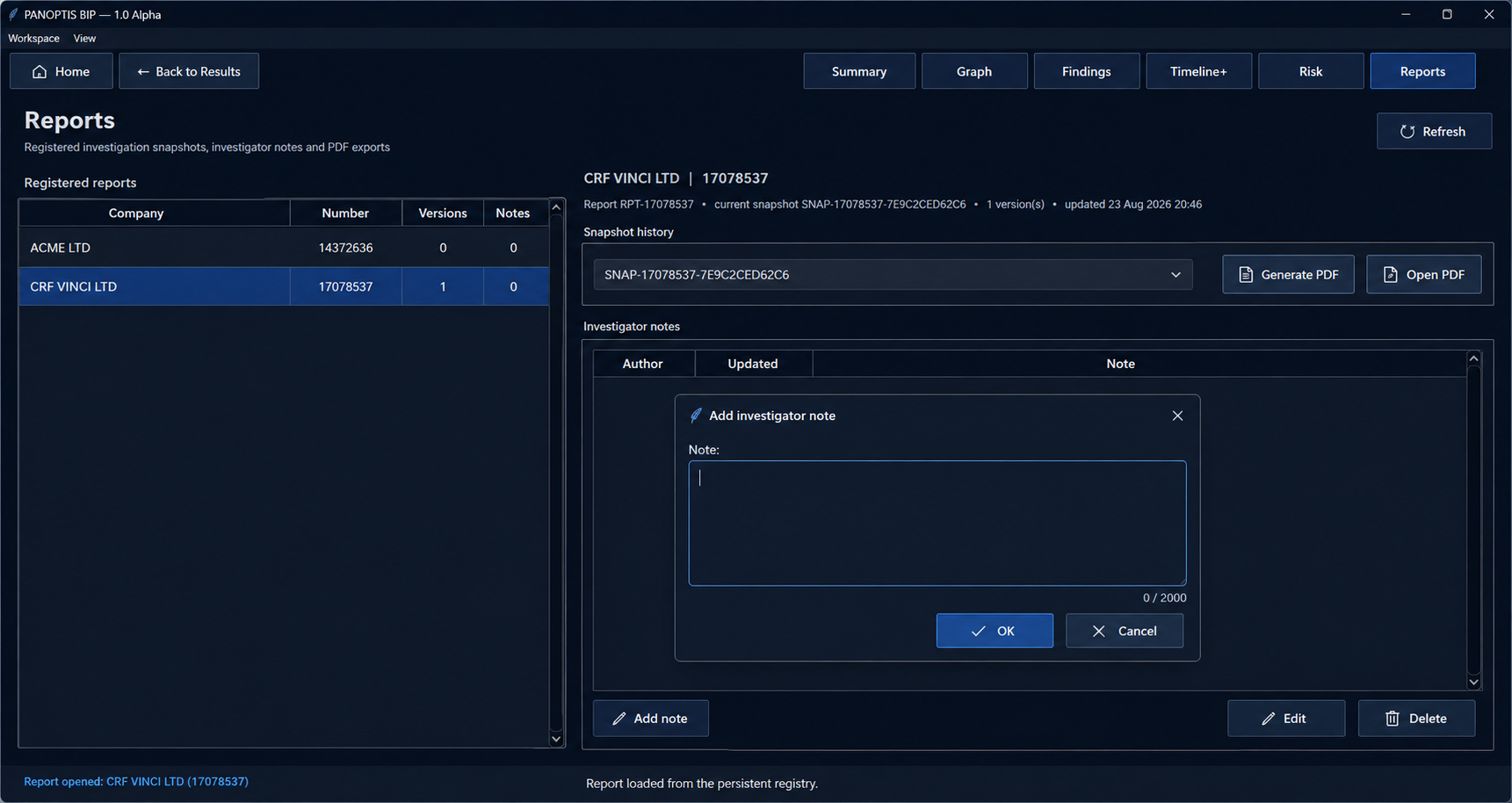This screenshot has width=1512, height=803.
Task: Click the pencil icon on Edit button
Action: pos(1269,719)
